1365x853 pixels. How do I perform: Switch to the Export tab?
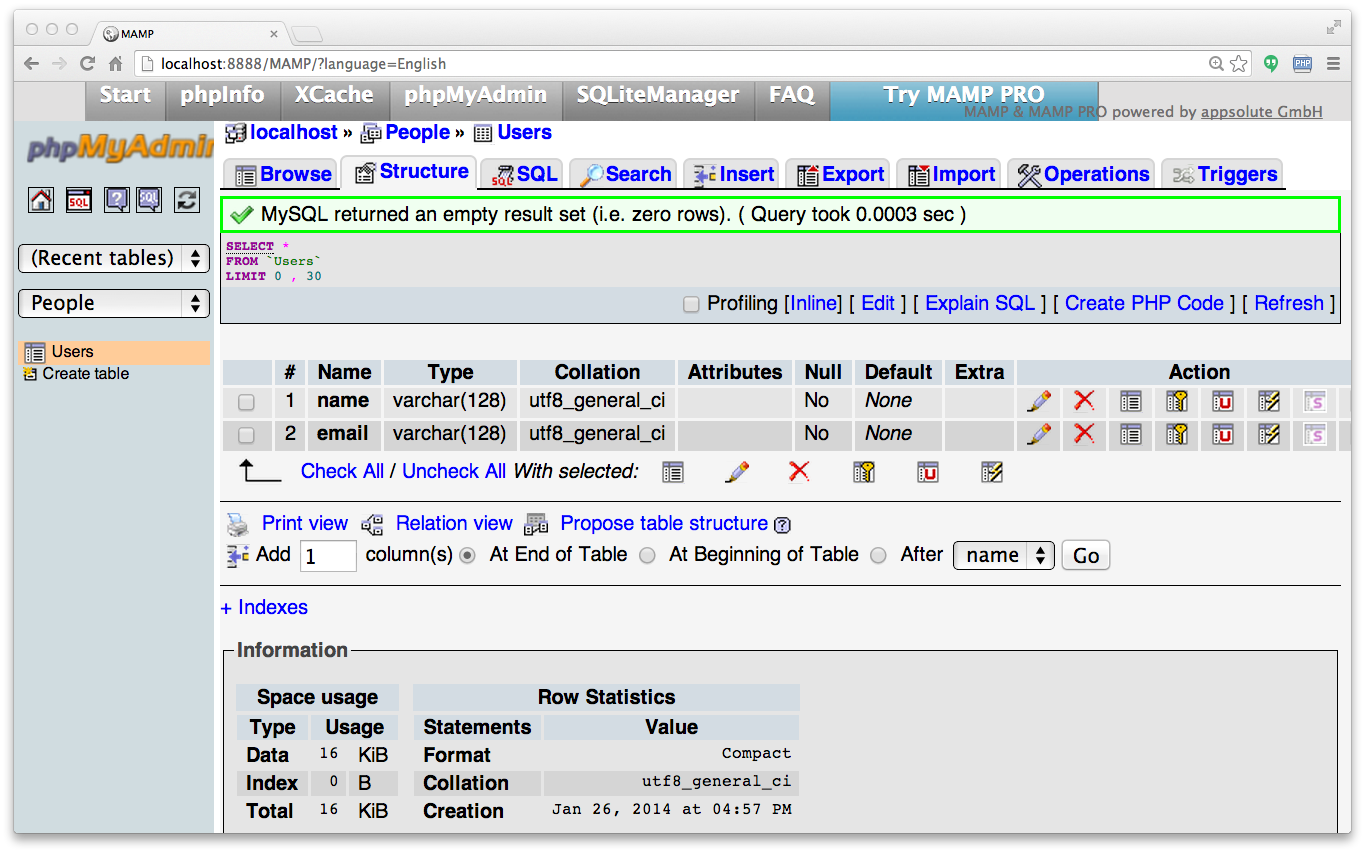840,174
